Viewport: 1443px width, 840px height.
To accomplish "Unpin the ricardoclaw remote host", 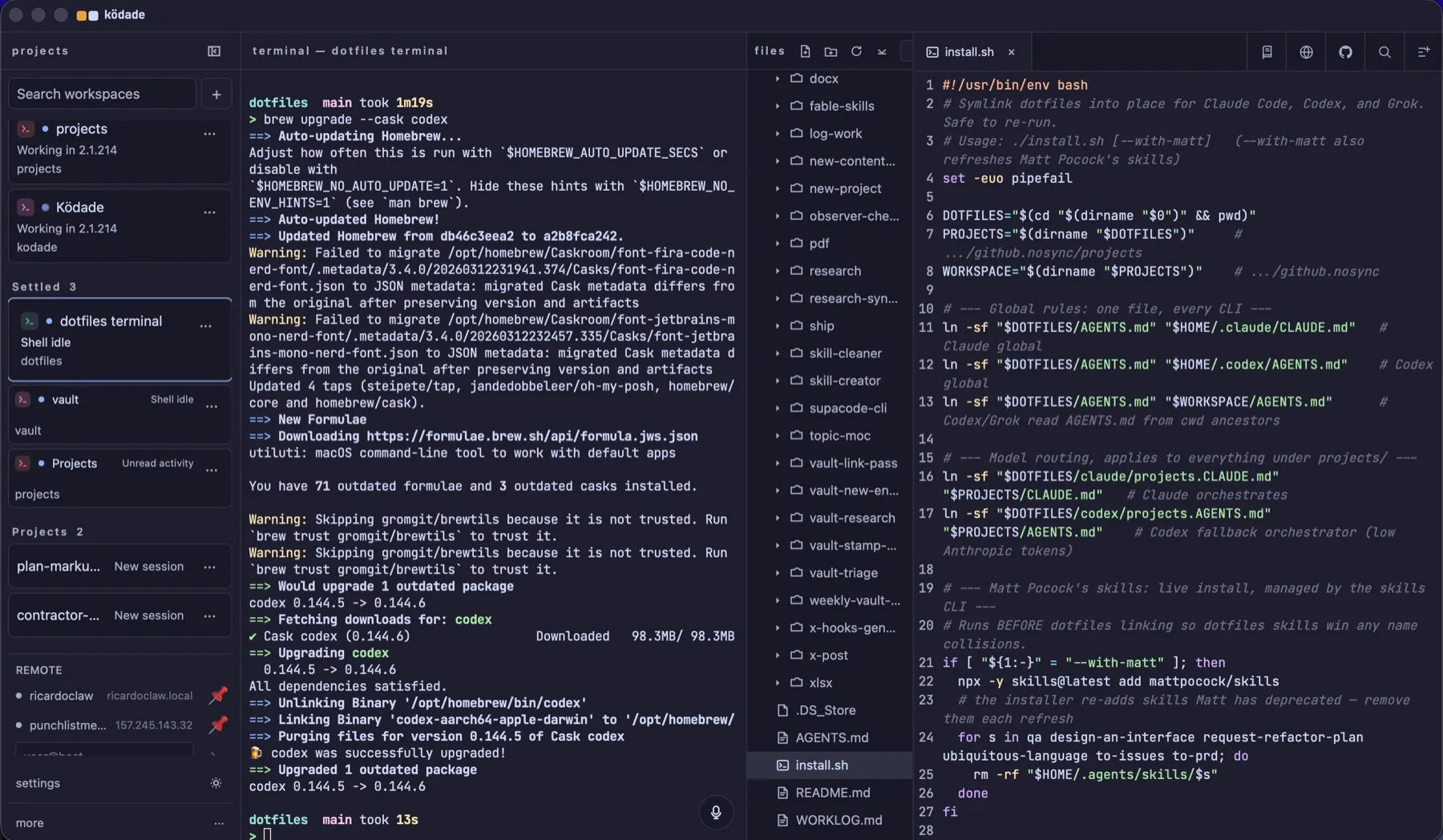I will coord(218,695).
